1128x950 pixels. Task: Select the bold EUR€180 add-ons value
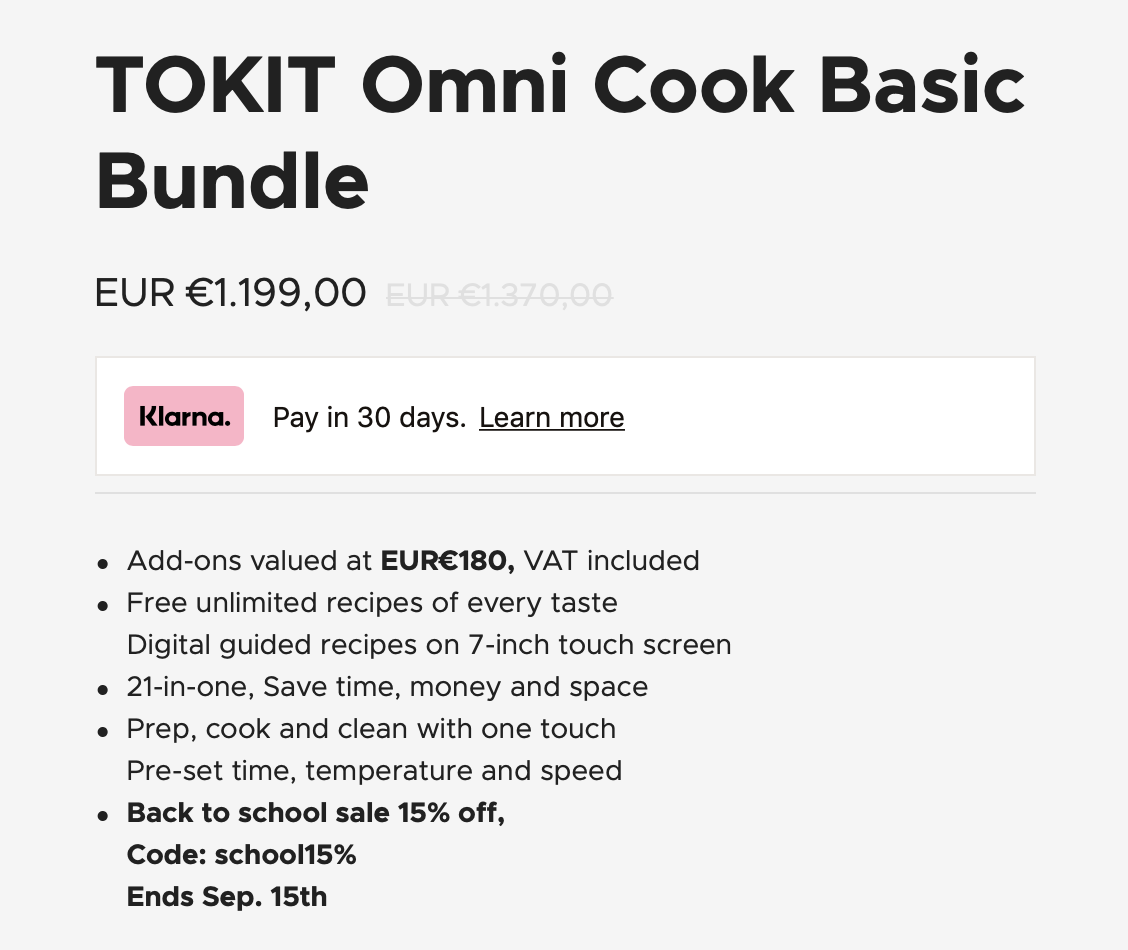tap(447, 561)
